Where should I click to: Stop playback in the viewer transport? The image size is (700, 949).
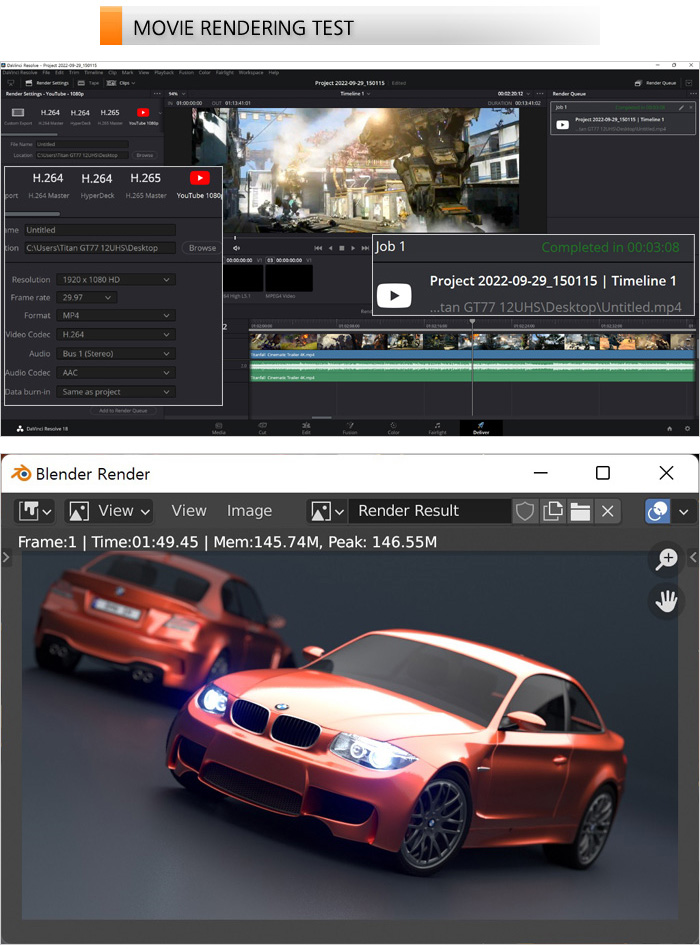pos(342,248)
